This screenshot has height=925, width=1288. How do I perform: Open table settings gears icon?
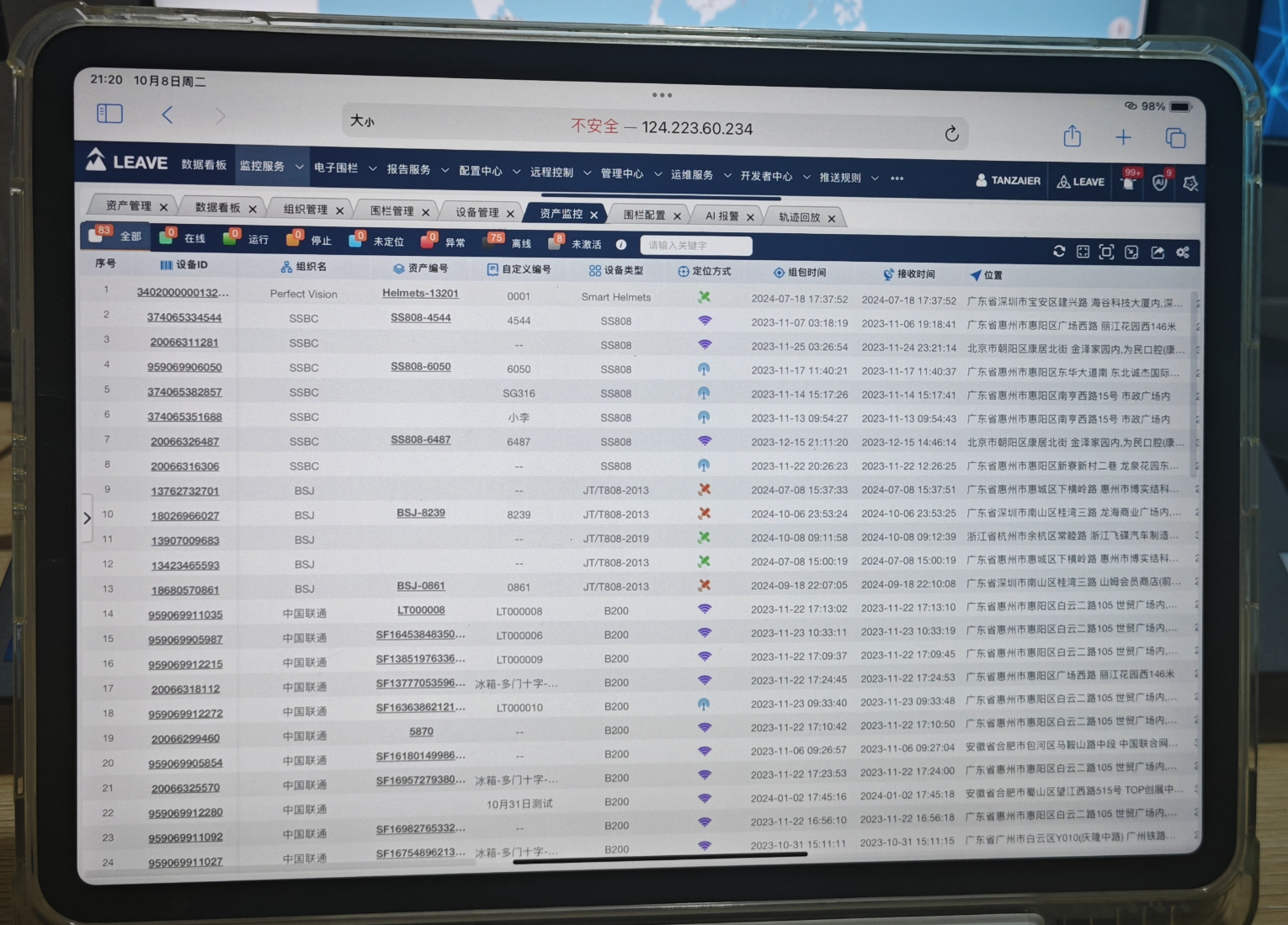(x=1183, y=253)
